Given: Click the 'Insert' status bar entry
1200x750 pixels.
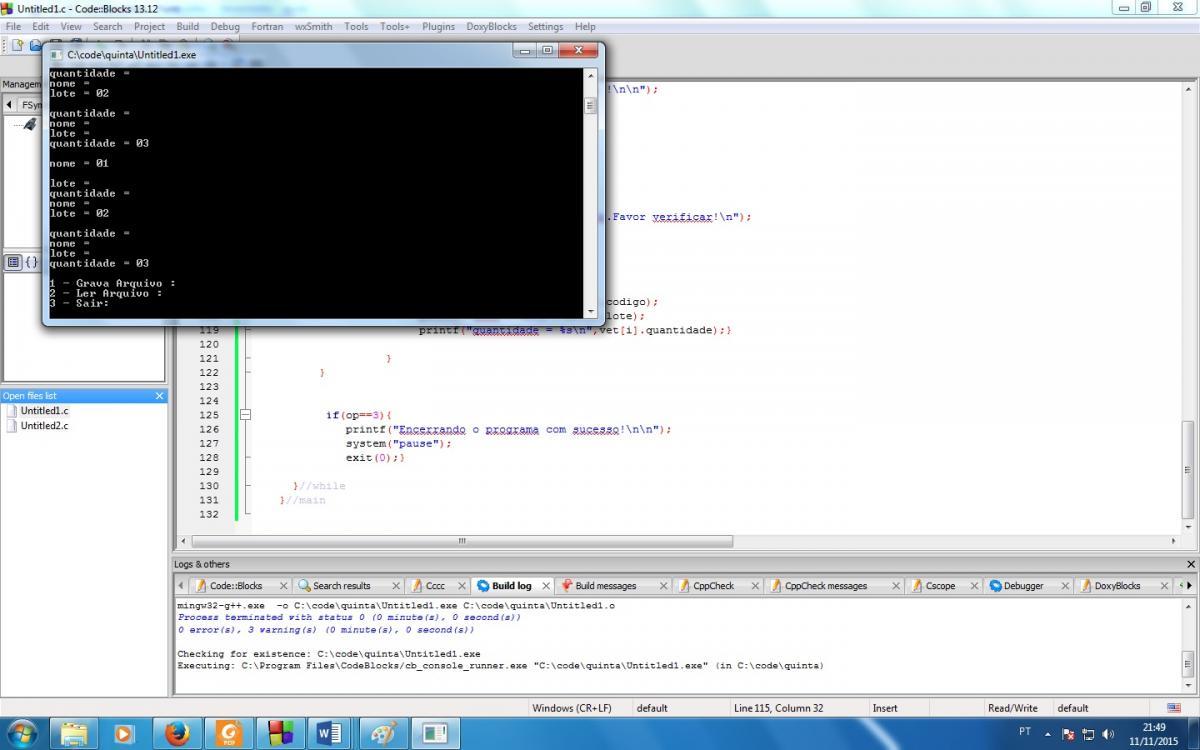Looking at the screenshot, I should (885, 708).
